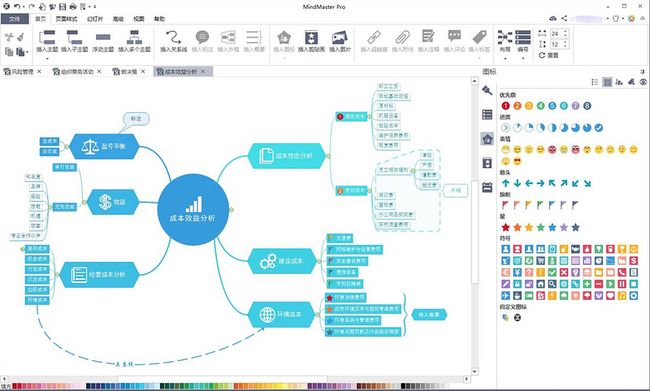This screenshot has height=391, width=650.
Task: Close the 成本效益分析 document tab
Action: coord(203,72)
